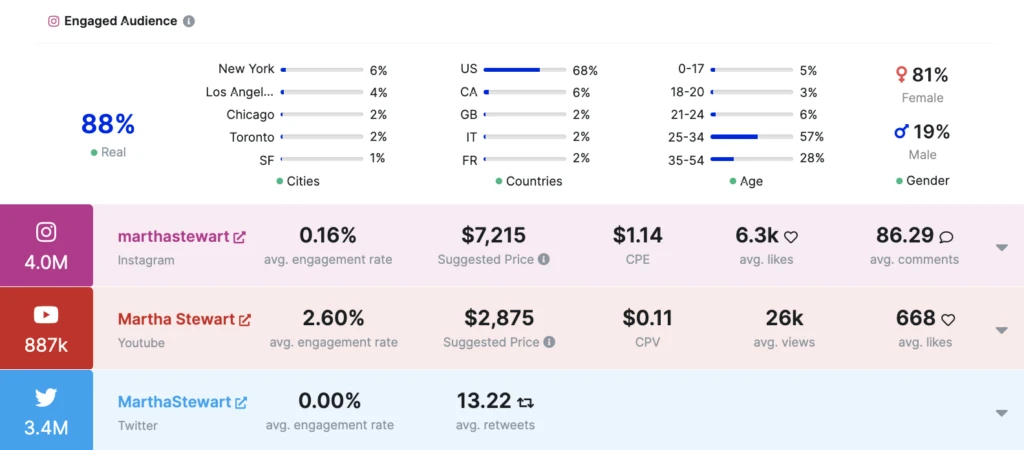Open external link icon beside Martha Stewart
Screen dimensions: 1024x450
click(245, 320)
